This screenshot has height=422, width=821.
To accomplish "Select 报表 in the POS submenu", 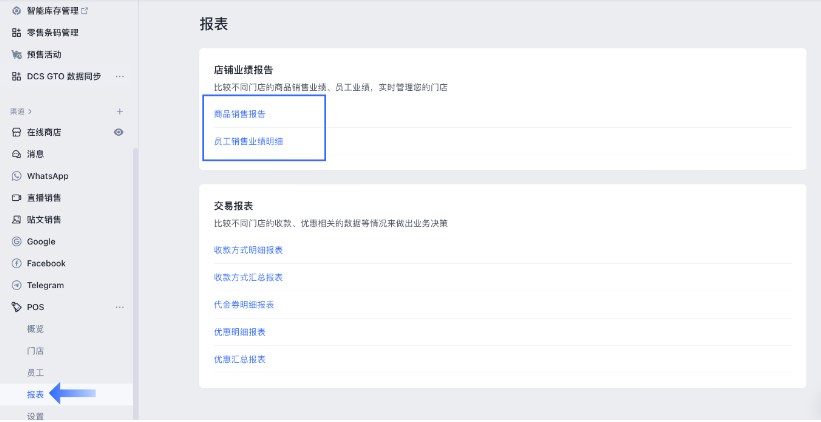I will click(x=35, y=395).
